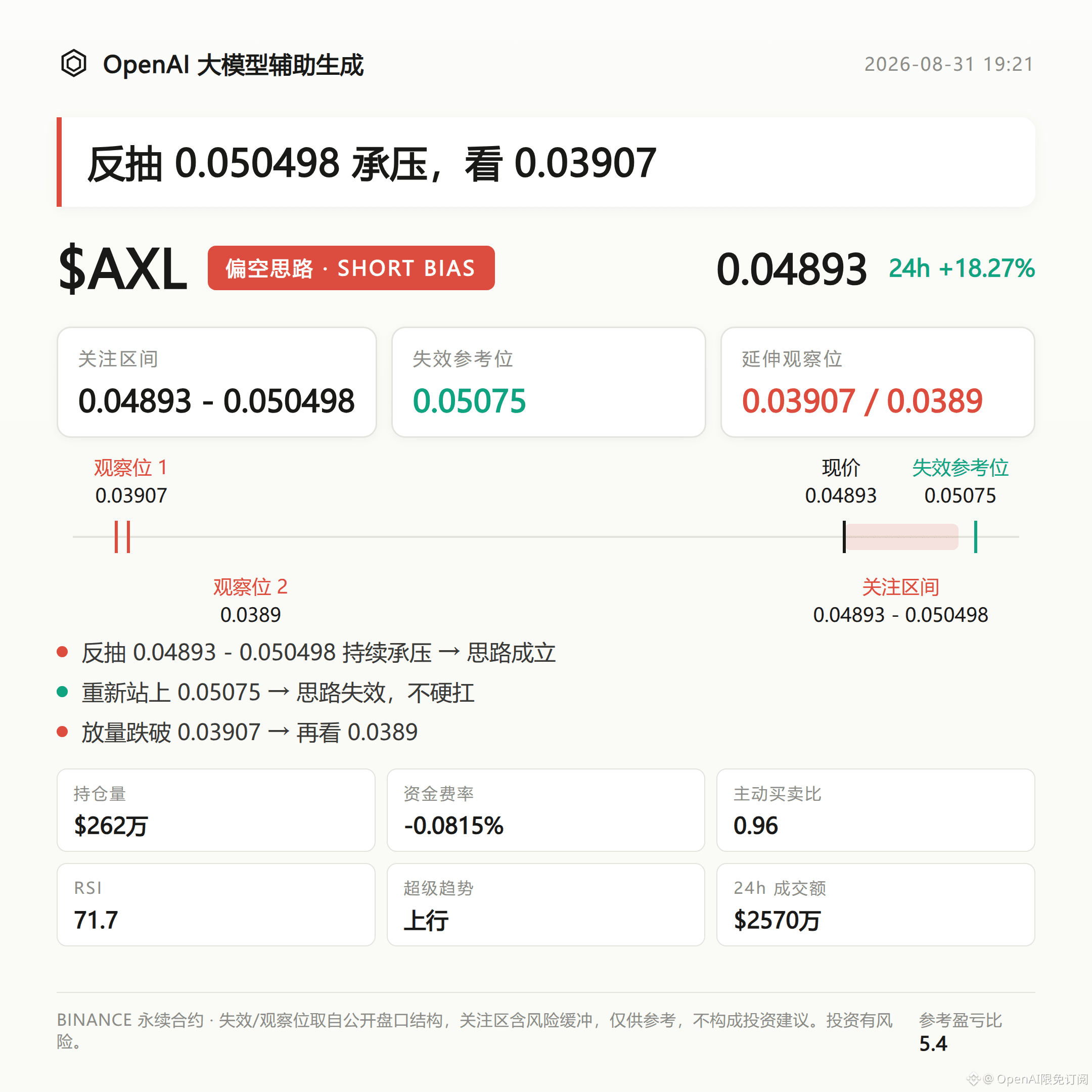
Task: Open the 延伸观察位 card
Action: click(x=877, y=382)
